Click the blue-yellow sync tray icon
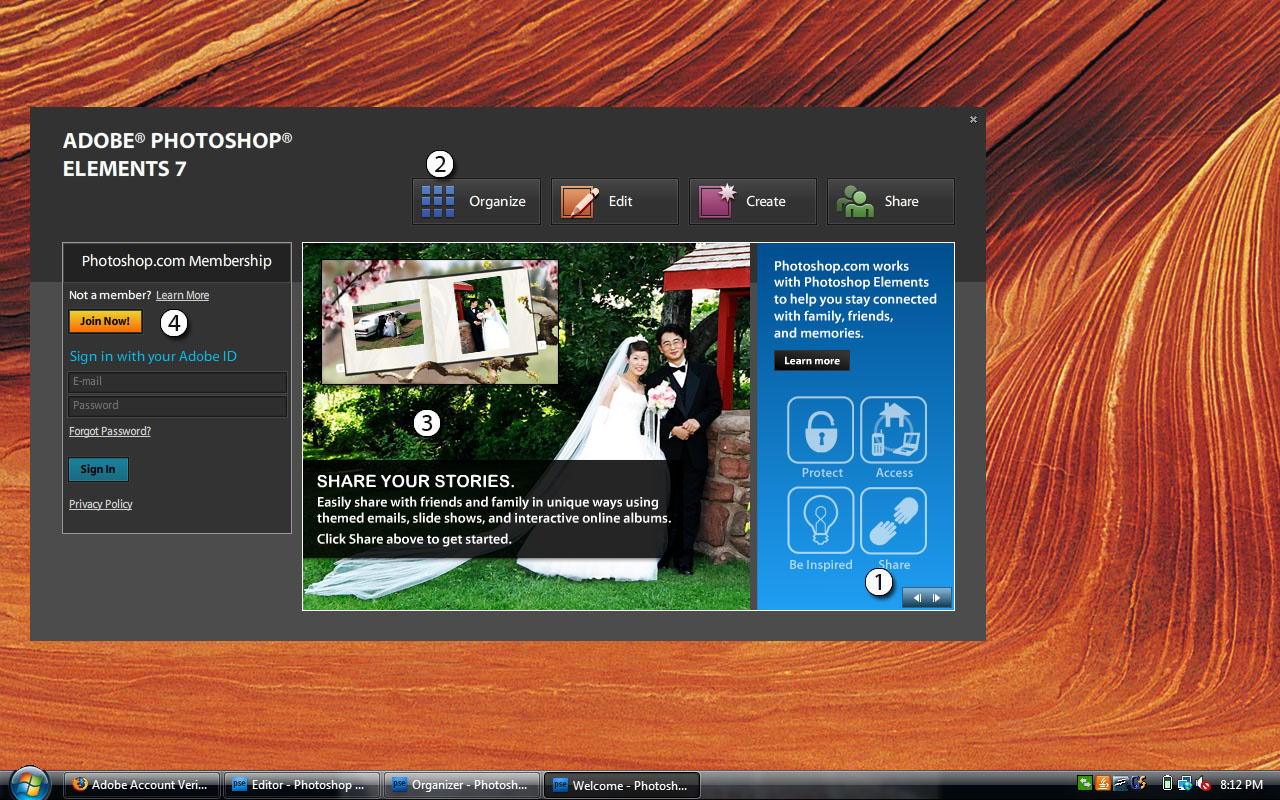1280x800 pixels. point(1138,783)
